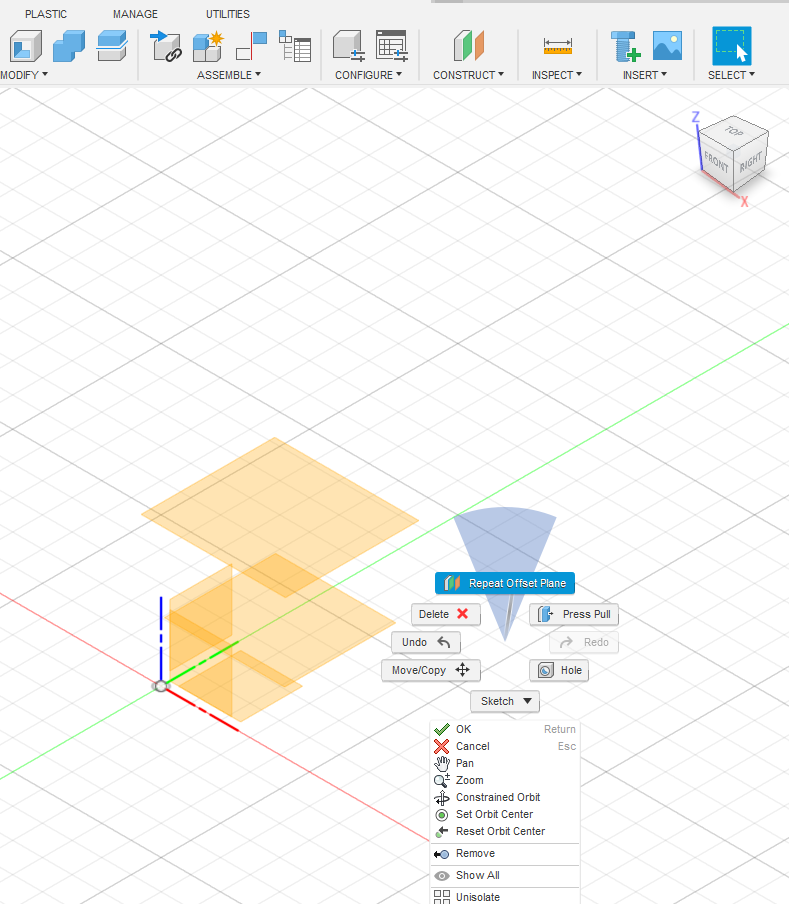Select the Measure ruler icon above INSPECT

pos(557,46)
